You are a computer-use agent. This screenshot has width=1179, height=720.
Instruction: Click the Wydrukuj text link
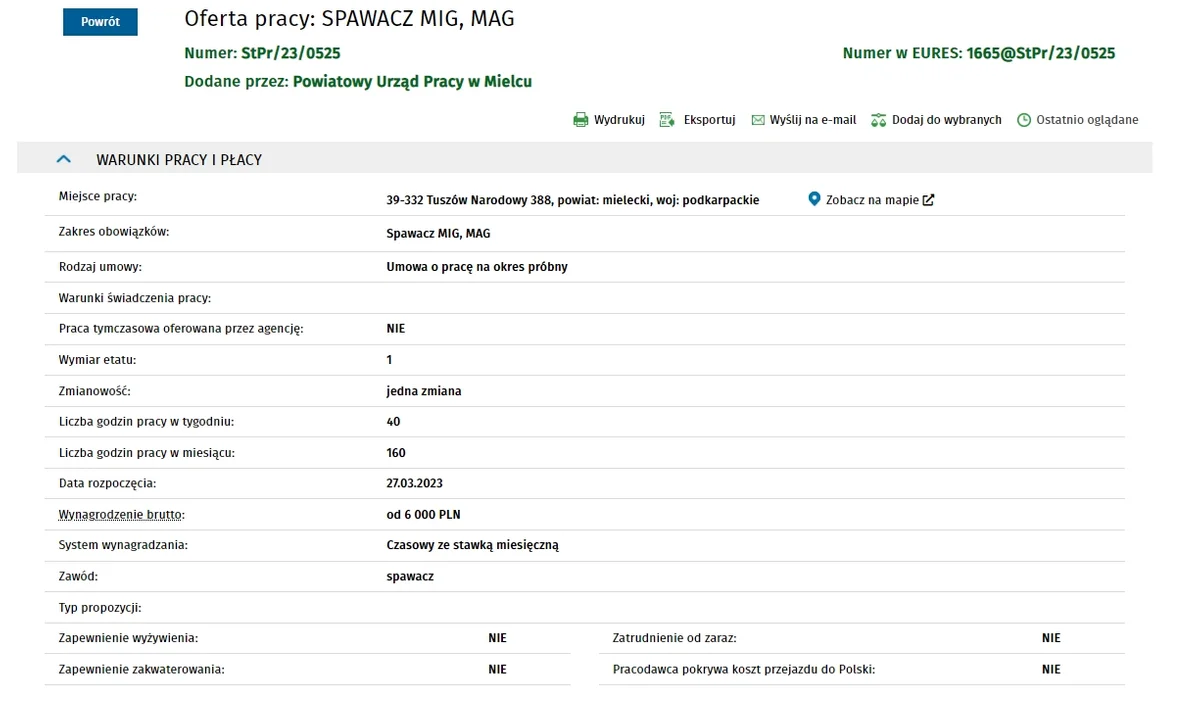(619, 120)
